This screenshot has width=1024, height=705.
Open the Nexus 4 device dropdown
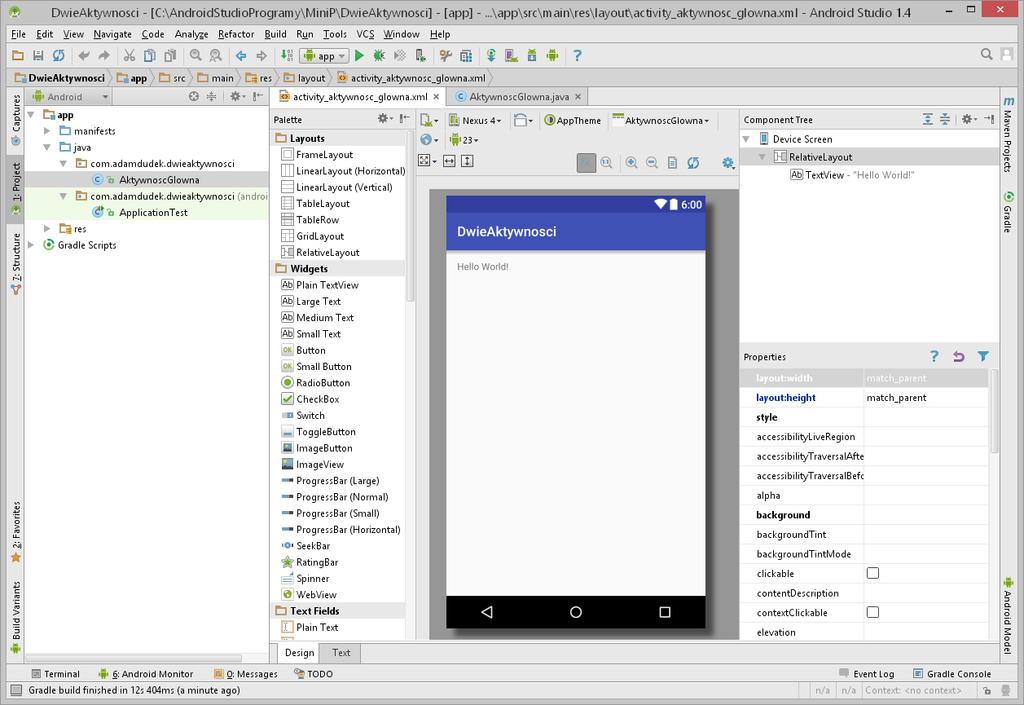(475, 120)
